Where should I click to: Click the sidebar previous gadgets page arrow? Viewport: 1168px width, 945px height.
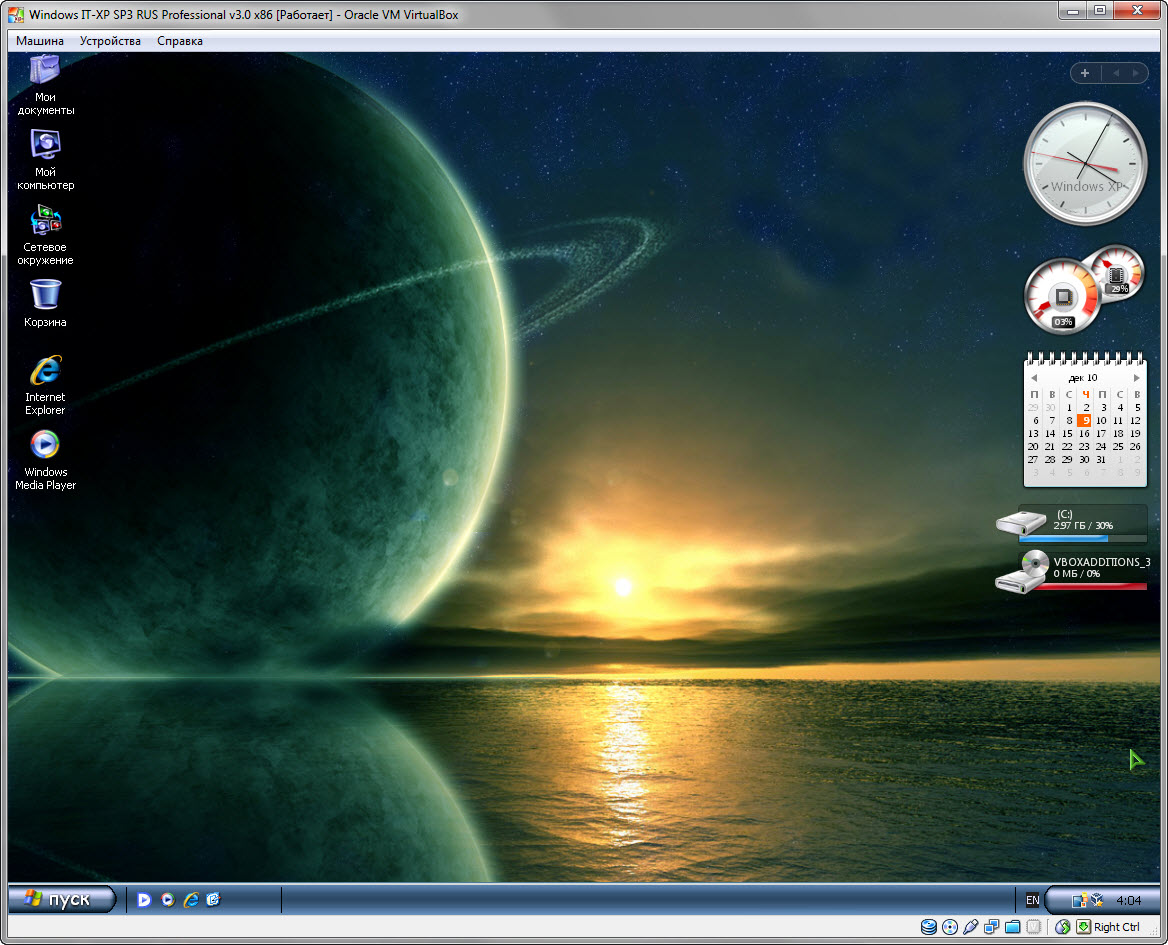(x=1116, y=73)
